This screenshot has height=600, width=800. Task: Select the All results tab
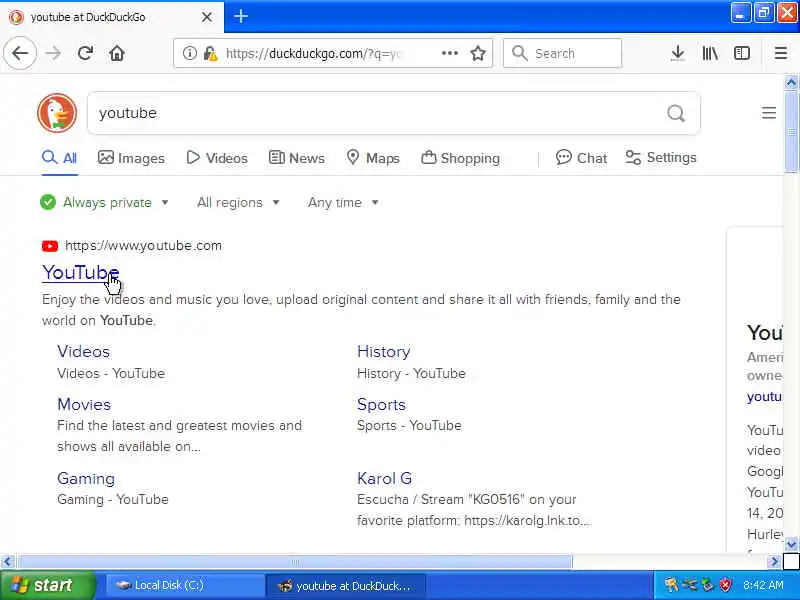[x=60, y=158]
